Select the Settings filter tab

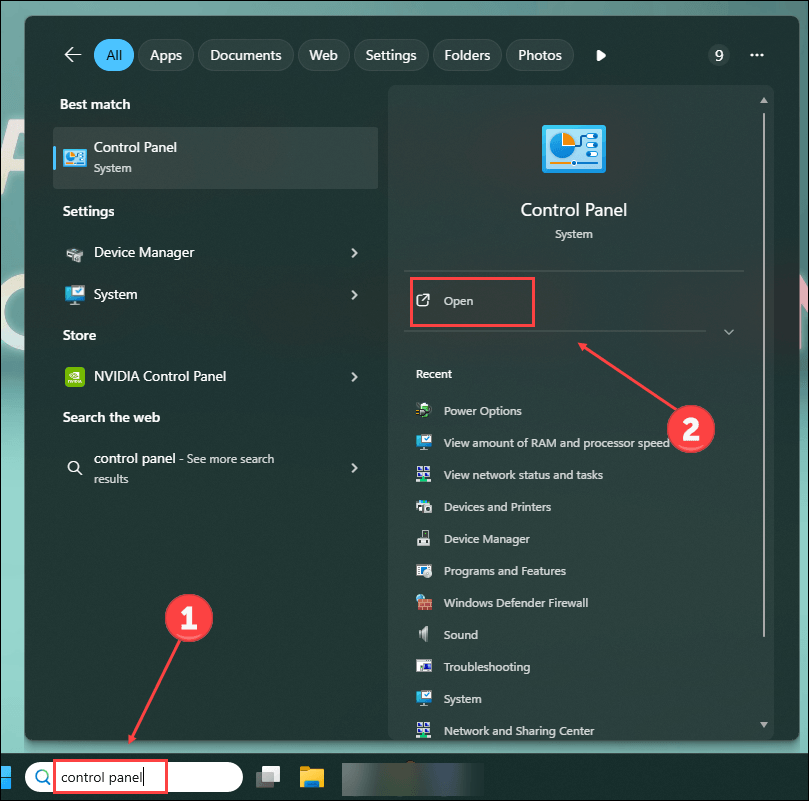click(389, 55)
